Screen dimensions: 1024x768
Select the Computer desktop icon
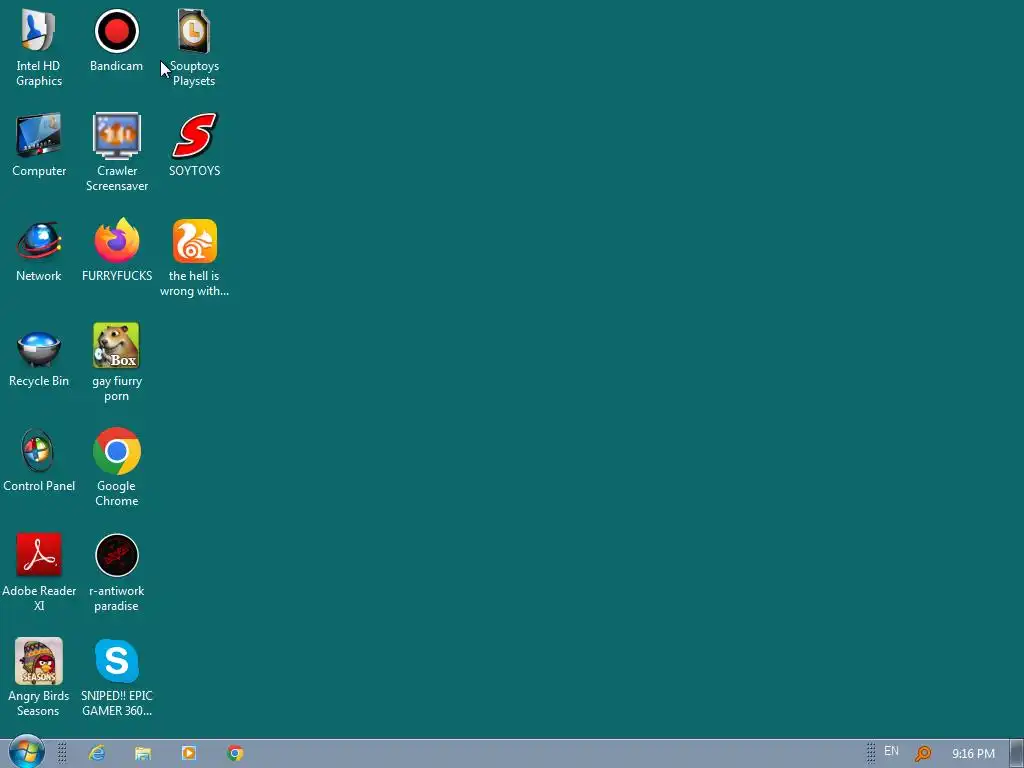click(x=39, y=145)
